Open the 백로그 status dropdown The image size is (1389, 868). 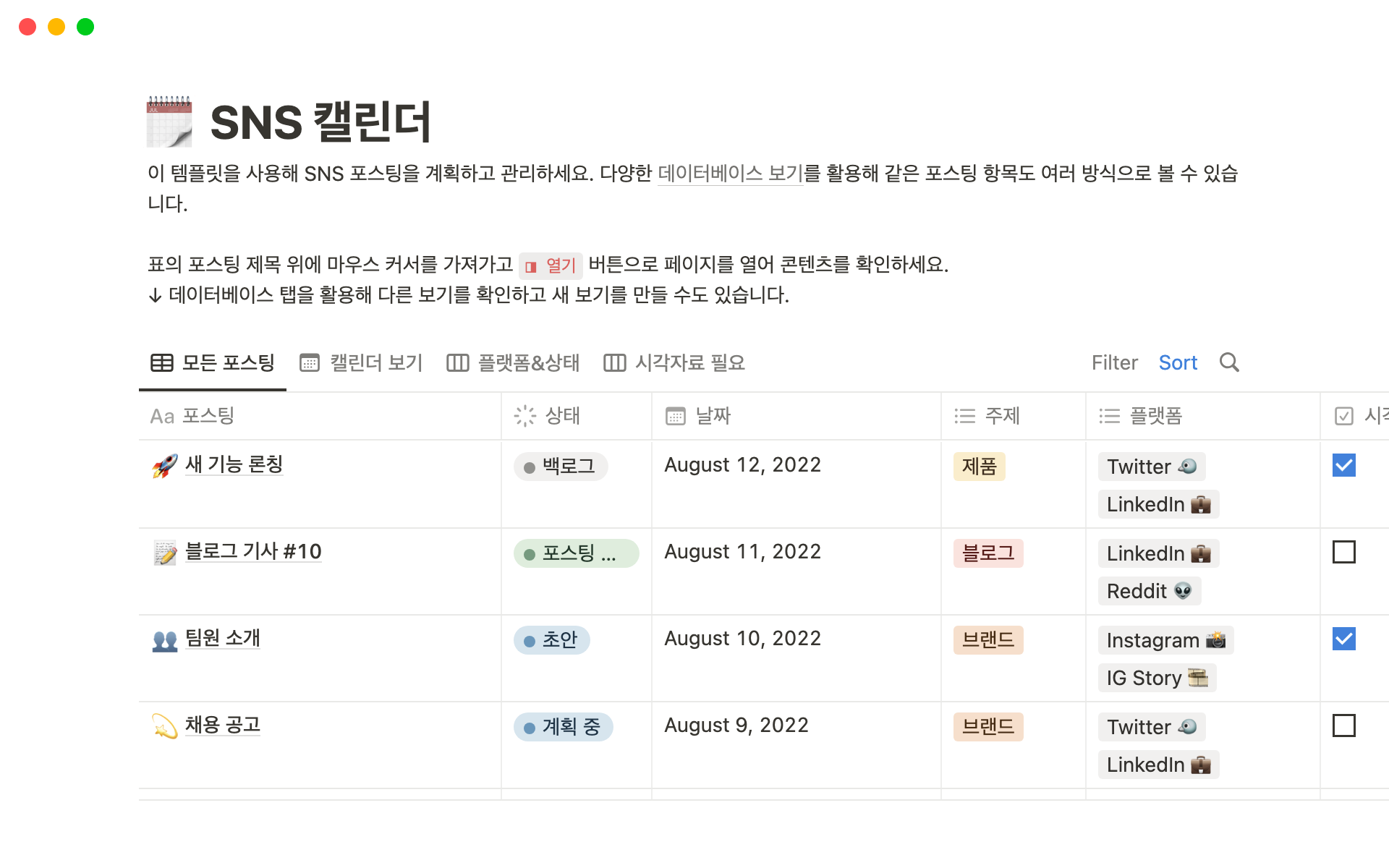[561, 467]
